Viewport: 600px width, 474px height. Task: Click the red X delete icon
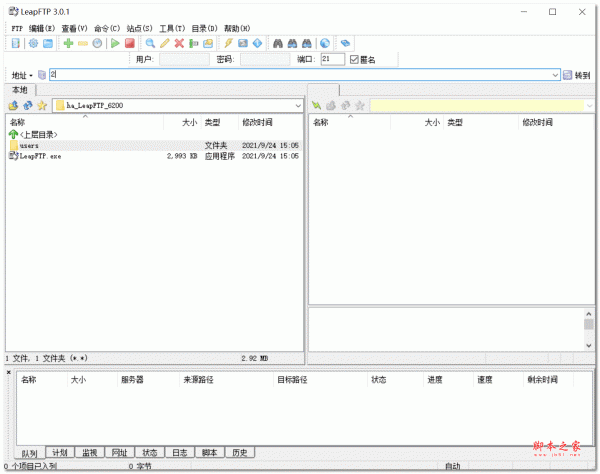point(179,43)
